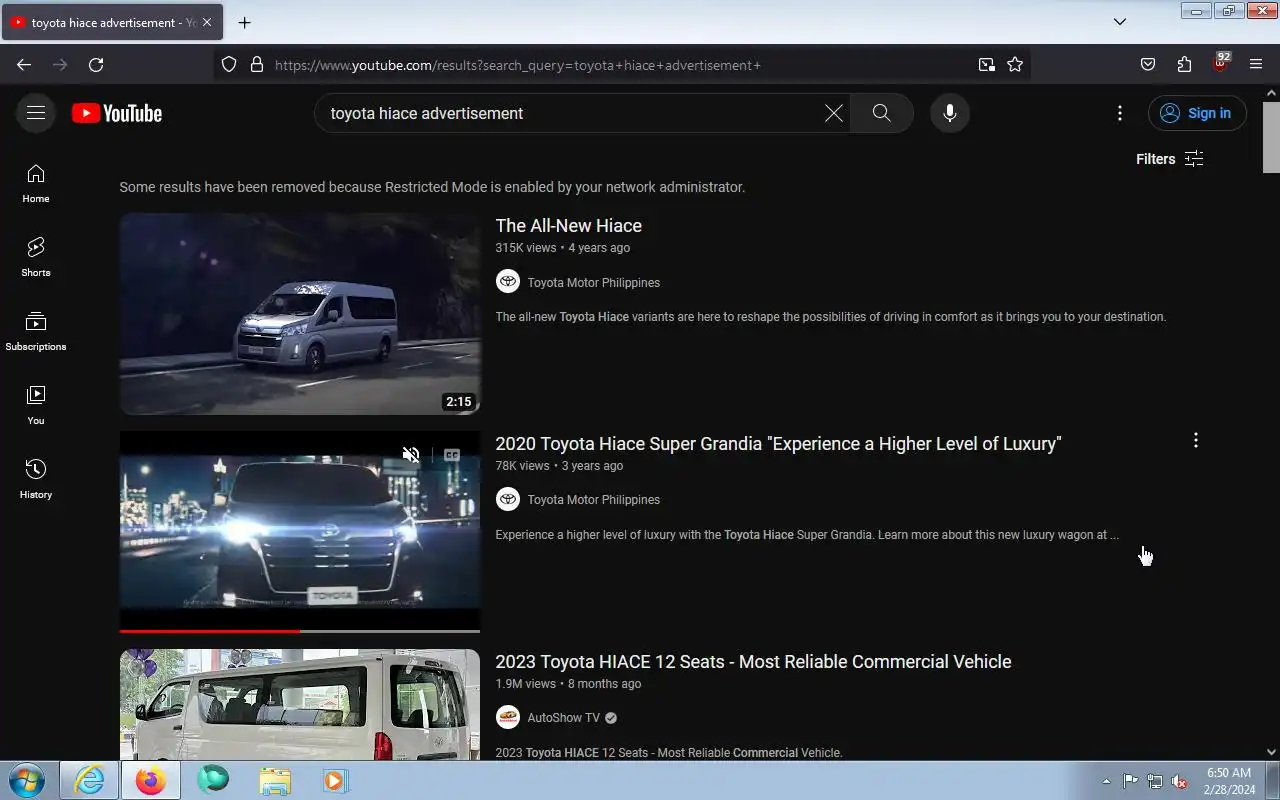Clear the search box with X
This screenshot has height=800, width=1280.
pyautogui.click(x=833, y=113)
